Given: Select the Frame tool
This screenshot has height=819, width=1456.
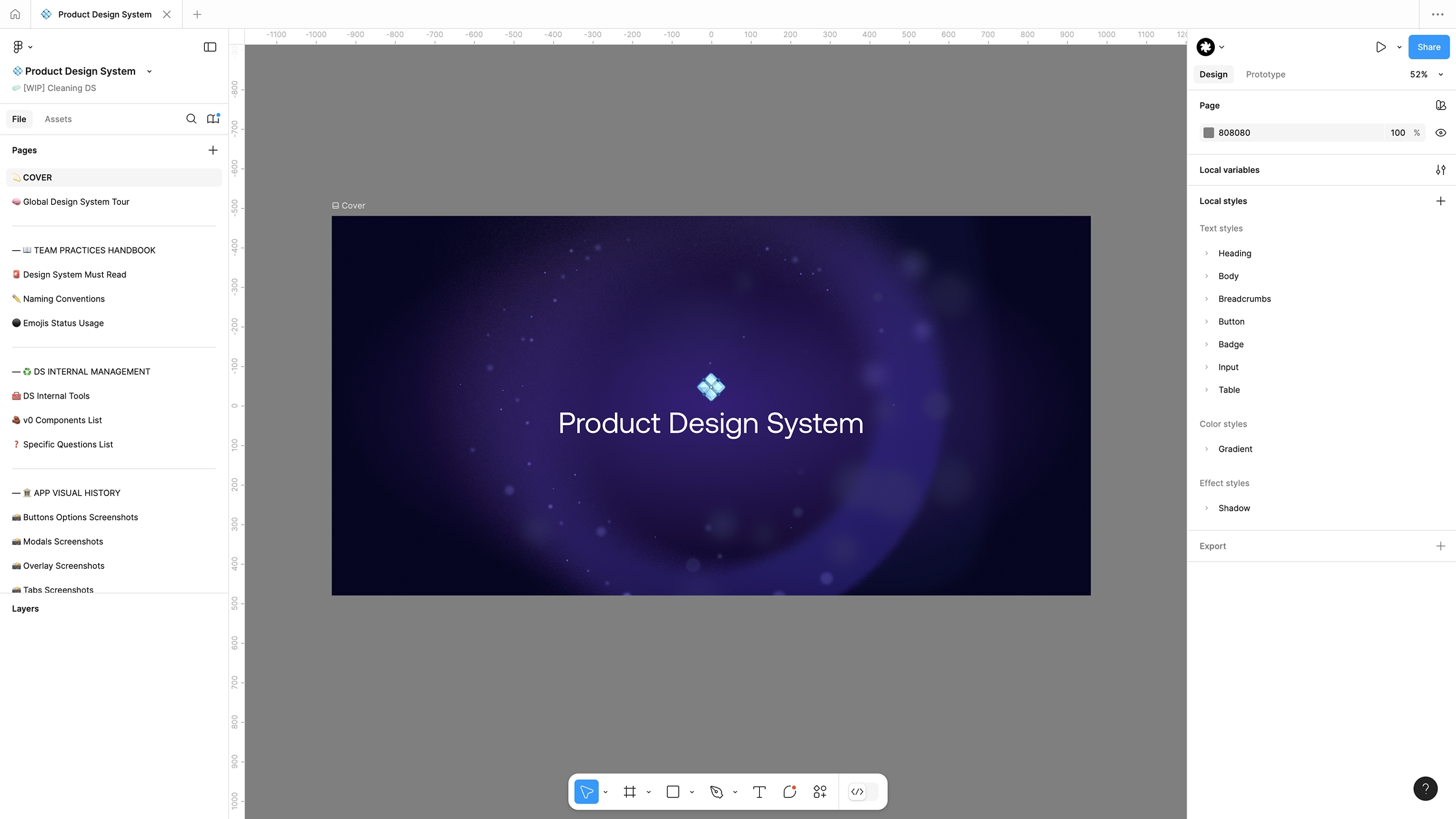Looking at the screenshot, I should 629,792.
